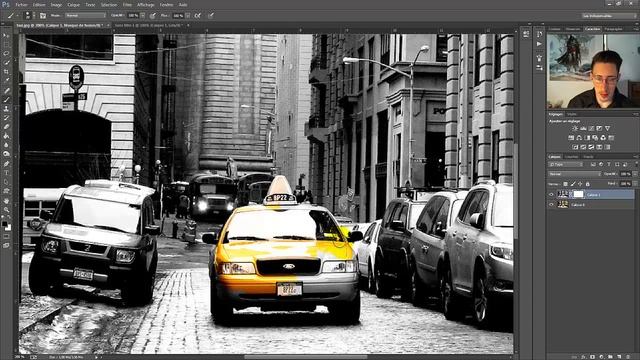640x360 pixels.
Task: Select the Blur tool
Action: point(6,145)
